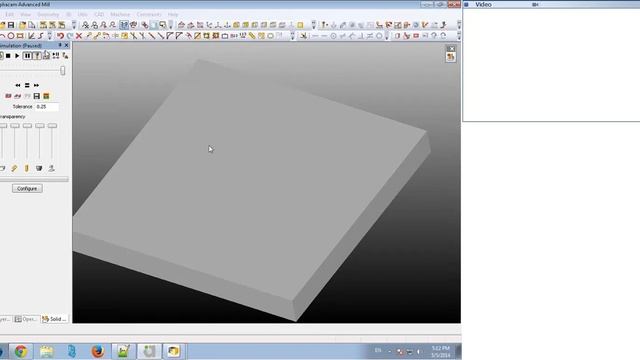
Task: Open the Geometry menu
Action: 48,14
